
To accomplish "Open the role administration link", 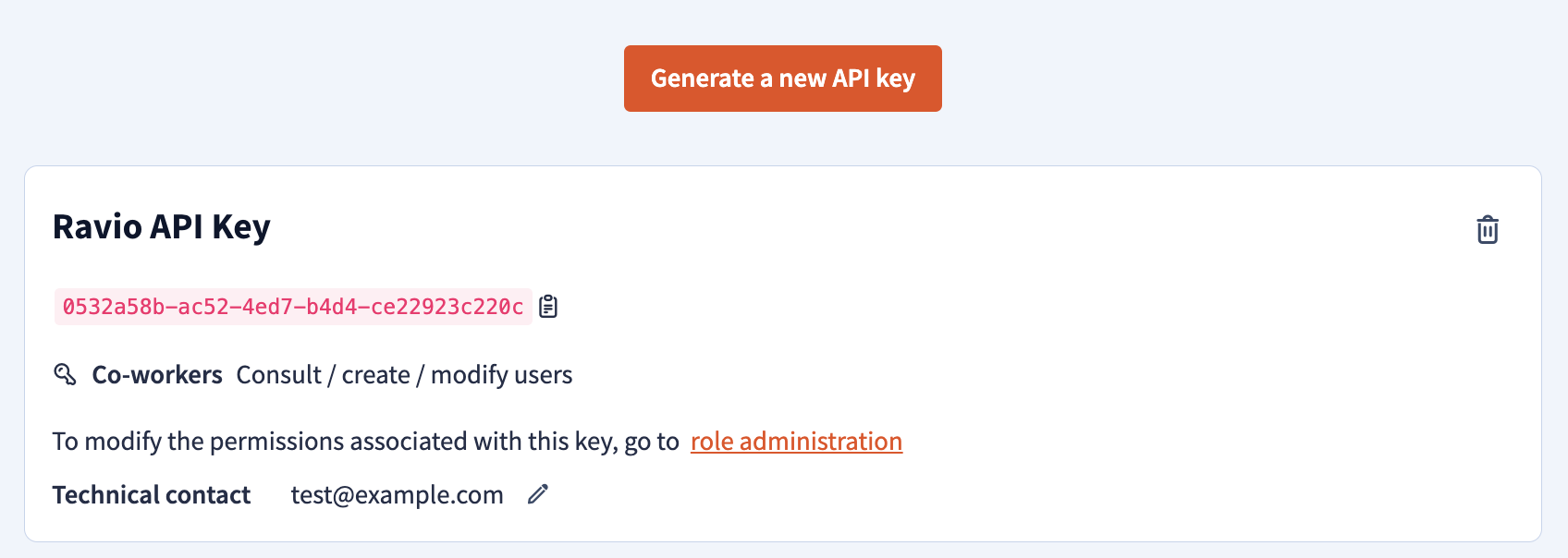I will tap(796, 442).
